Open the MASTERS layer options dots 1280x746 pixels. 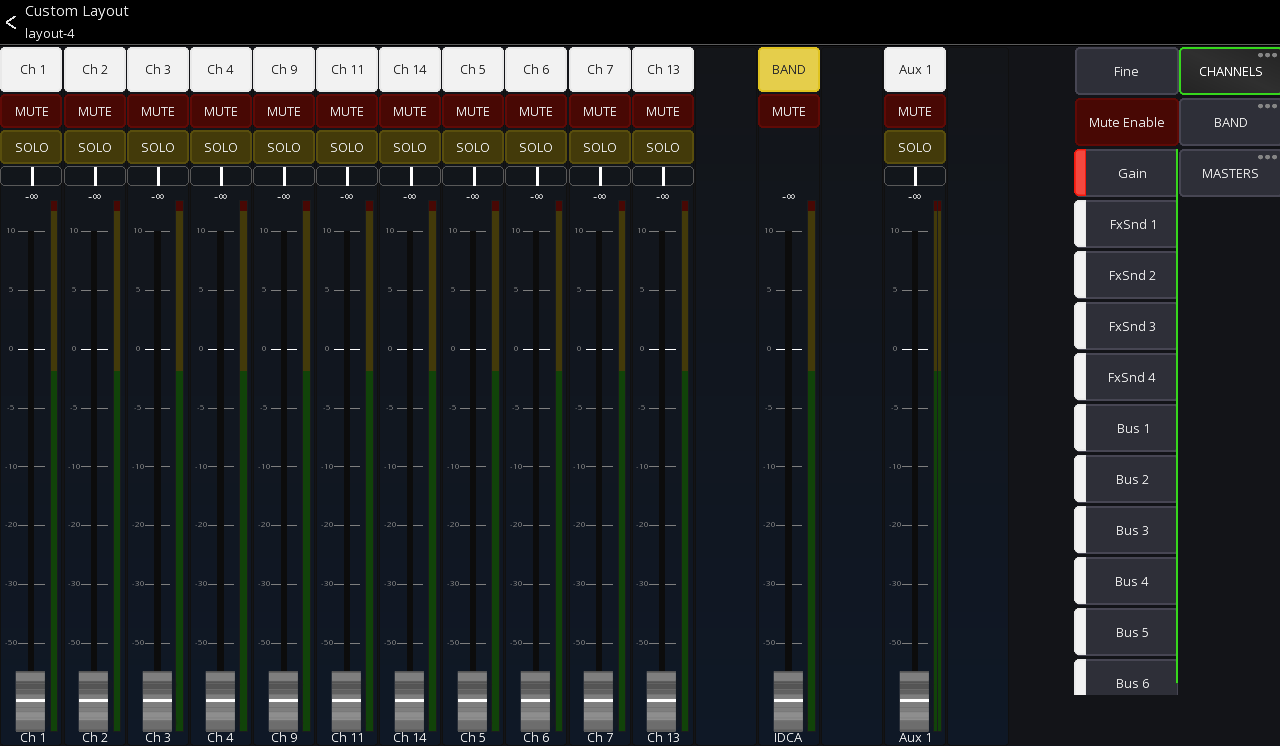pos(1268,157)
